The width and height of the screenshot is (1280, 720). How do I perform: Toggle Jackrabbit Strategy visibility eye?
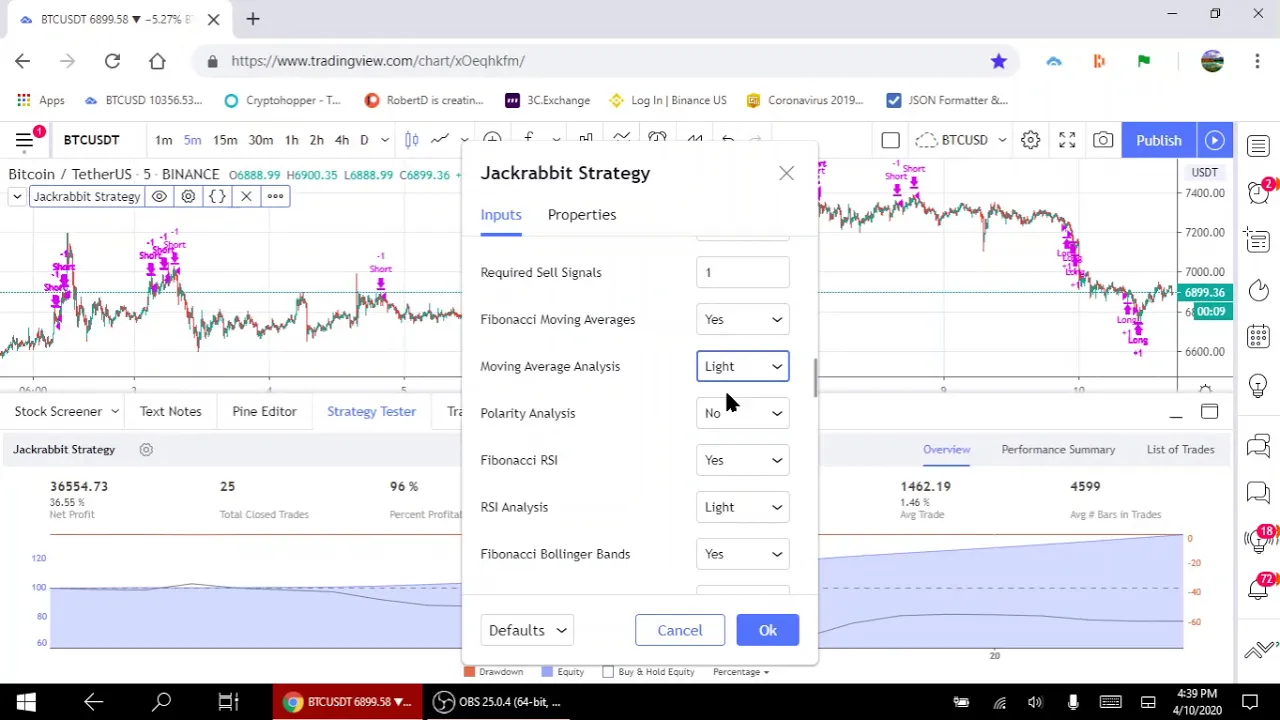[159, 196]
